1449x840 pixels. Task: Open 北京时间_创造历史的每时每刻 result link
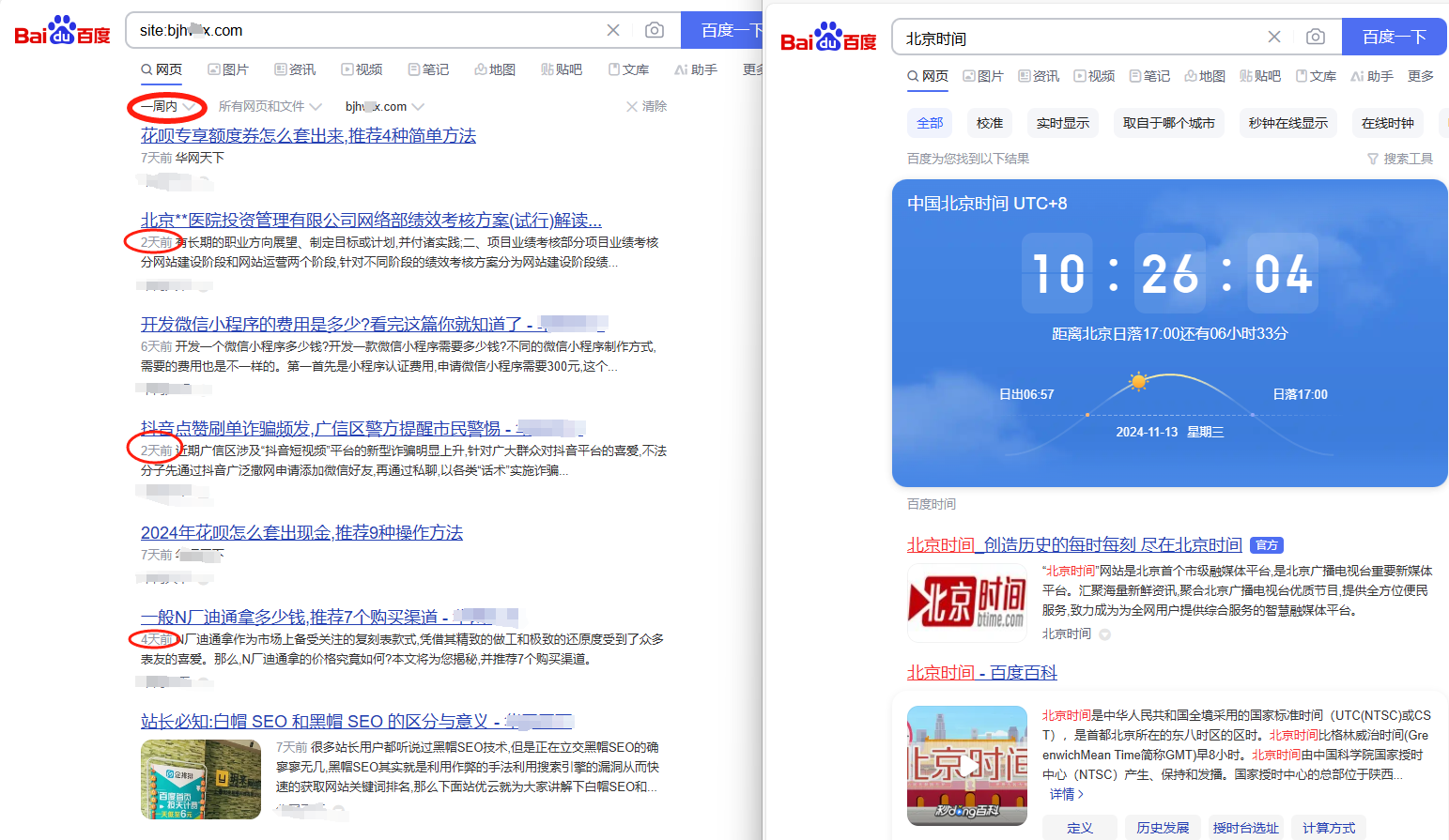1074,544
